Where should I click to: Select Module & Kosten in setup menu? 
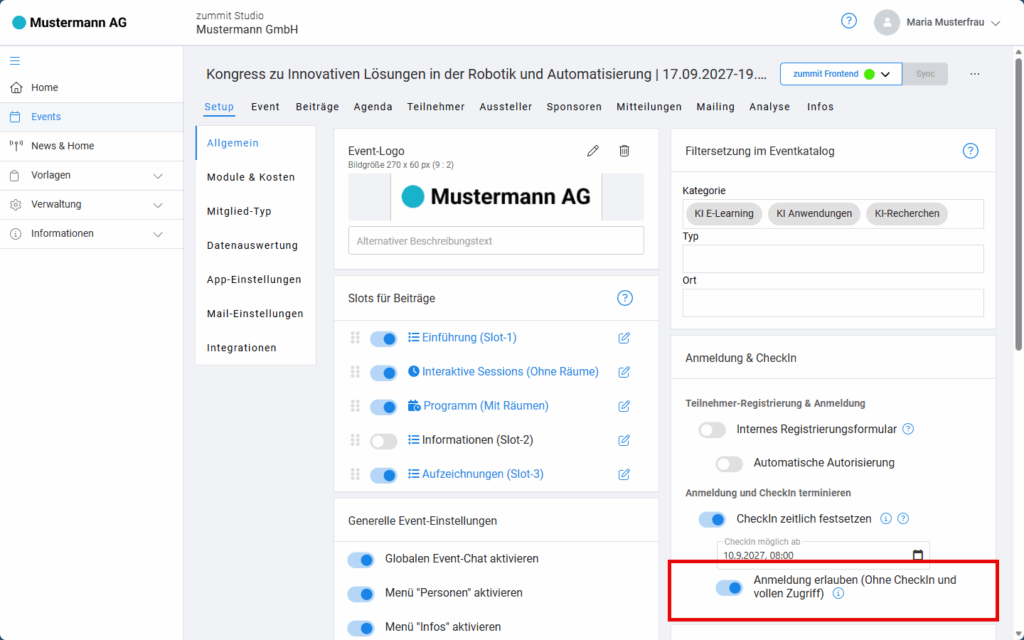[x=251, y=177]
